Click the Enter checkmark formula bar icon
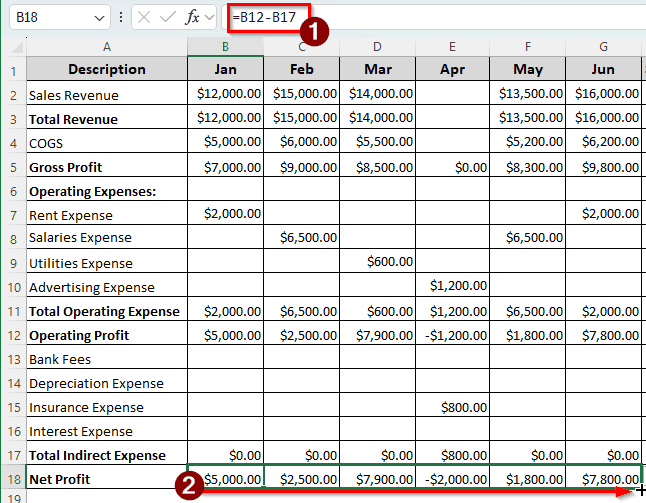646x503 pixels. click(168, 17)
